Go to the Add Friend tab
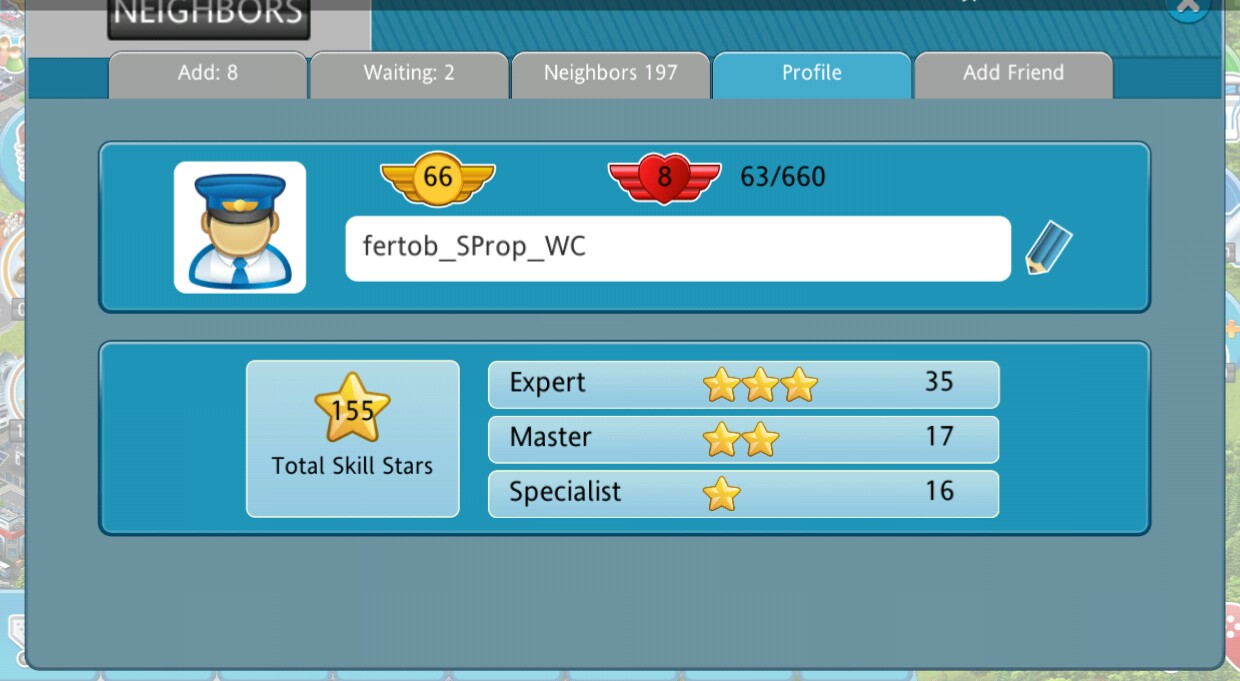 click(x=1013, y=74)
